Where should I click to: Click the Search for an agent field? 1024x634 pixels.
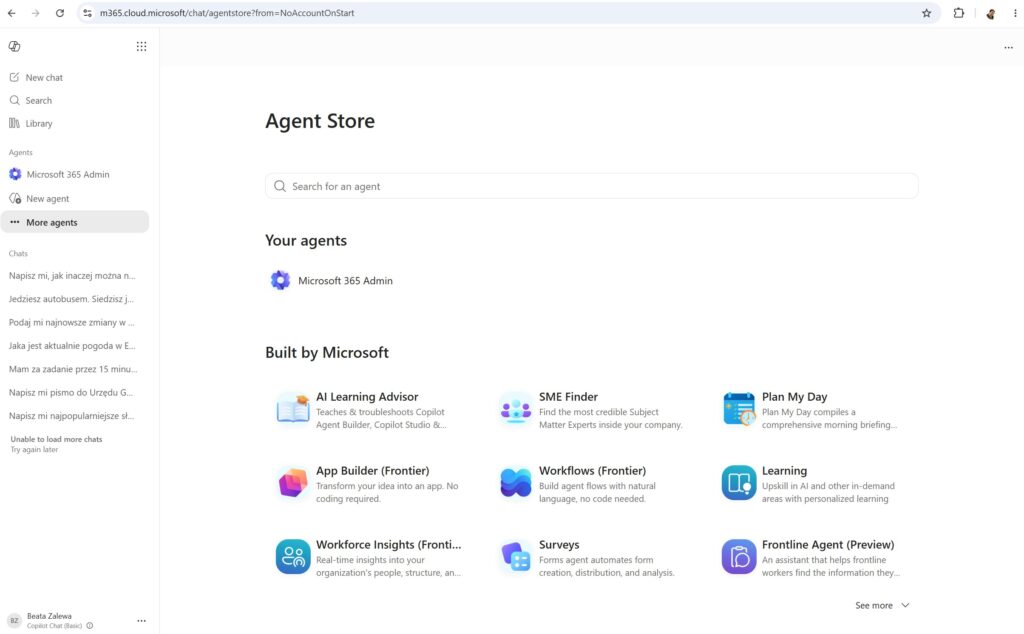[592, 186]
